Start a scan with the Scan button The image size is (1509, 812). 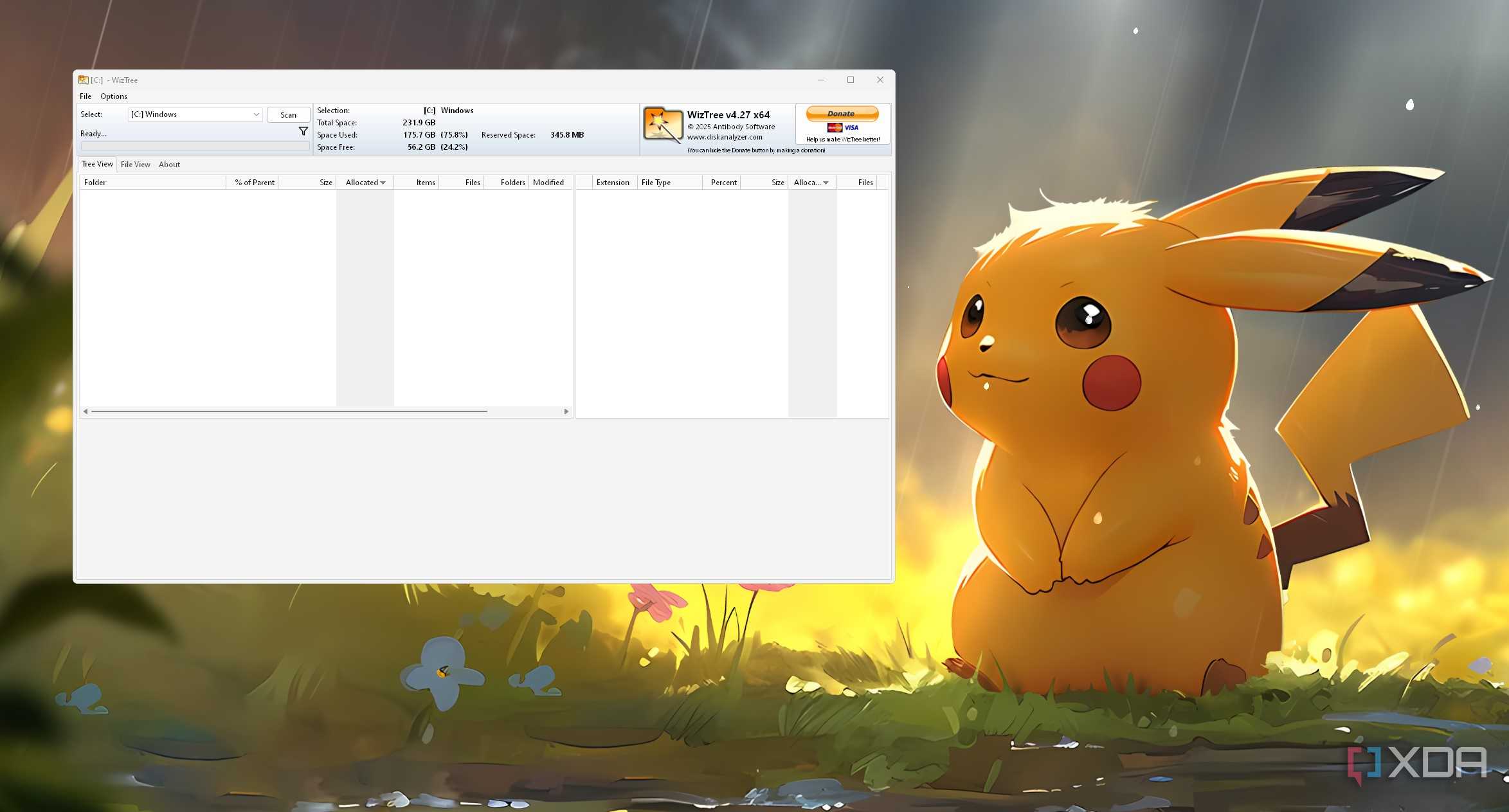coord(289,114)
